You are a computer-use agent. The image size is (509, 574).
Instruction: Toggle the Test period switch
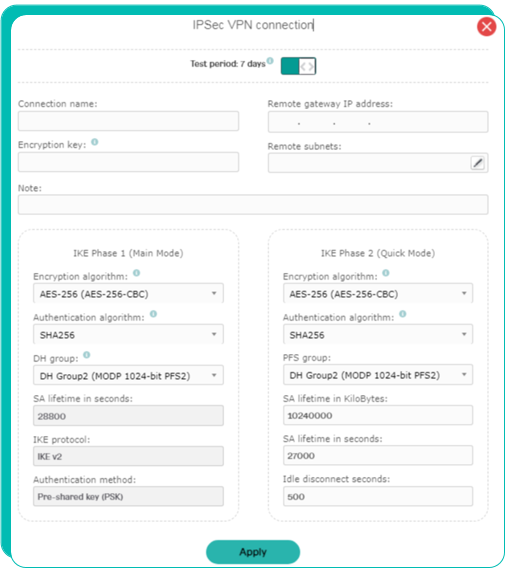click(298, 66)
